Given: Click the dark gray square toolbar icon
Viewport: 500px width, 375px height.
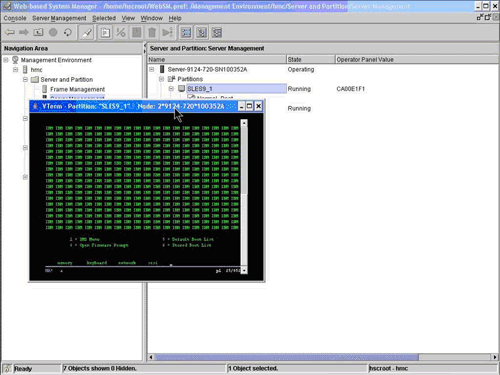Looking at the screenshot, I should coord(136,33).
